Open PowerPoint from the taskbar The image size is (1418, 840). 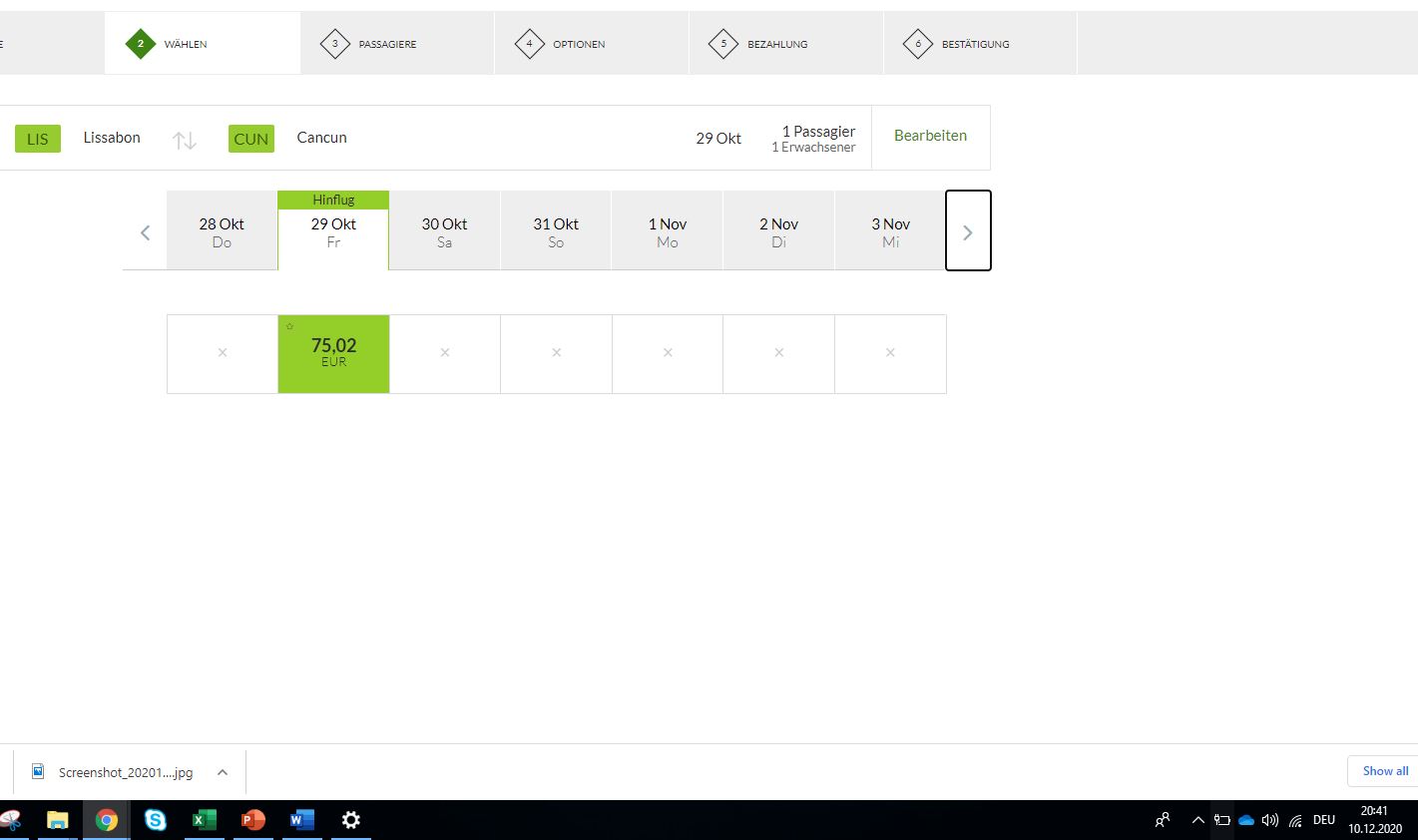click(253, 820)
